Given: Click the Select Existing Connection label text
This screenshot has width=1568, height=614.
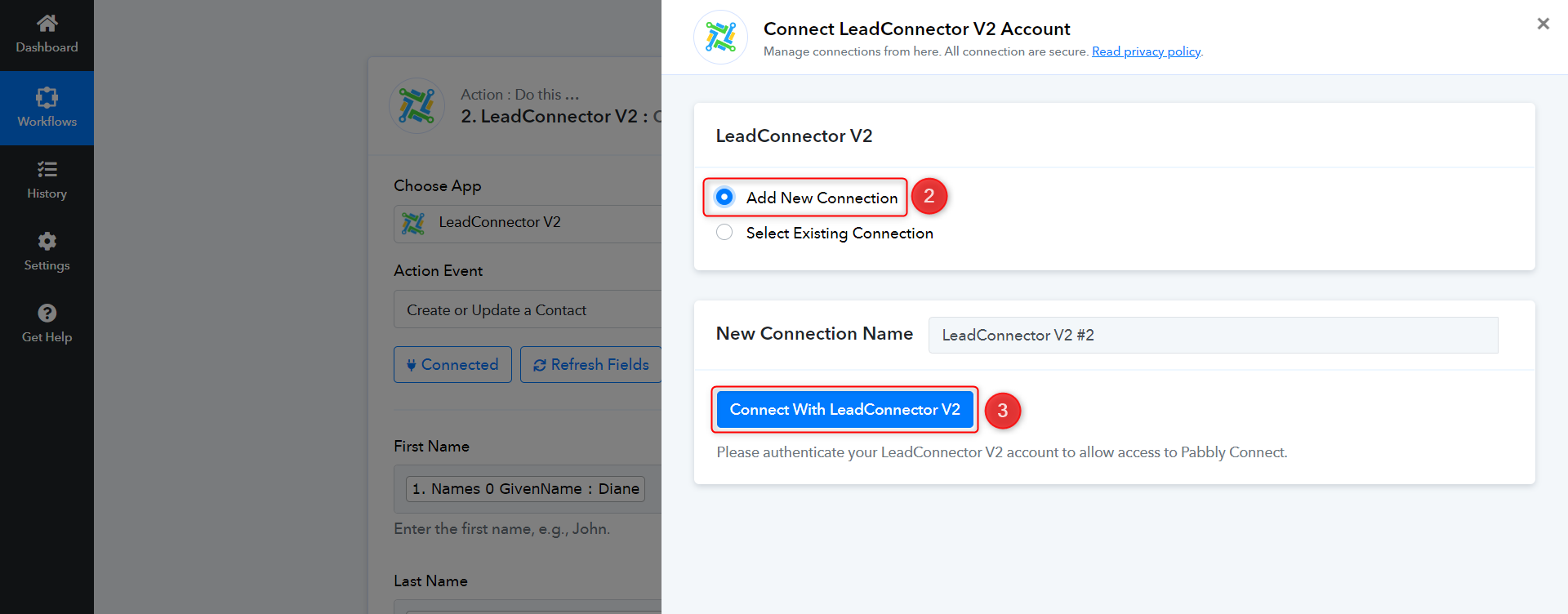Looking at the screenshot, I should click(x=840, y=234).
